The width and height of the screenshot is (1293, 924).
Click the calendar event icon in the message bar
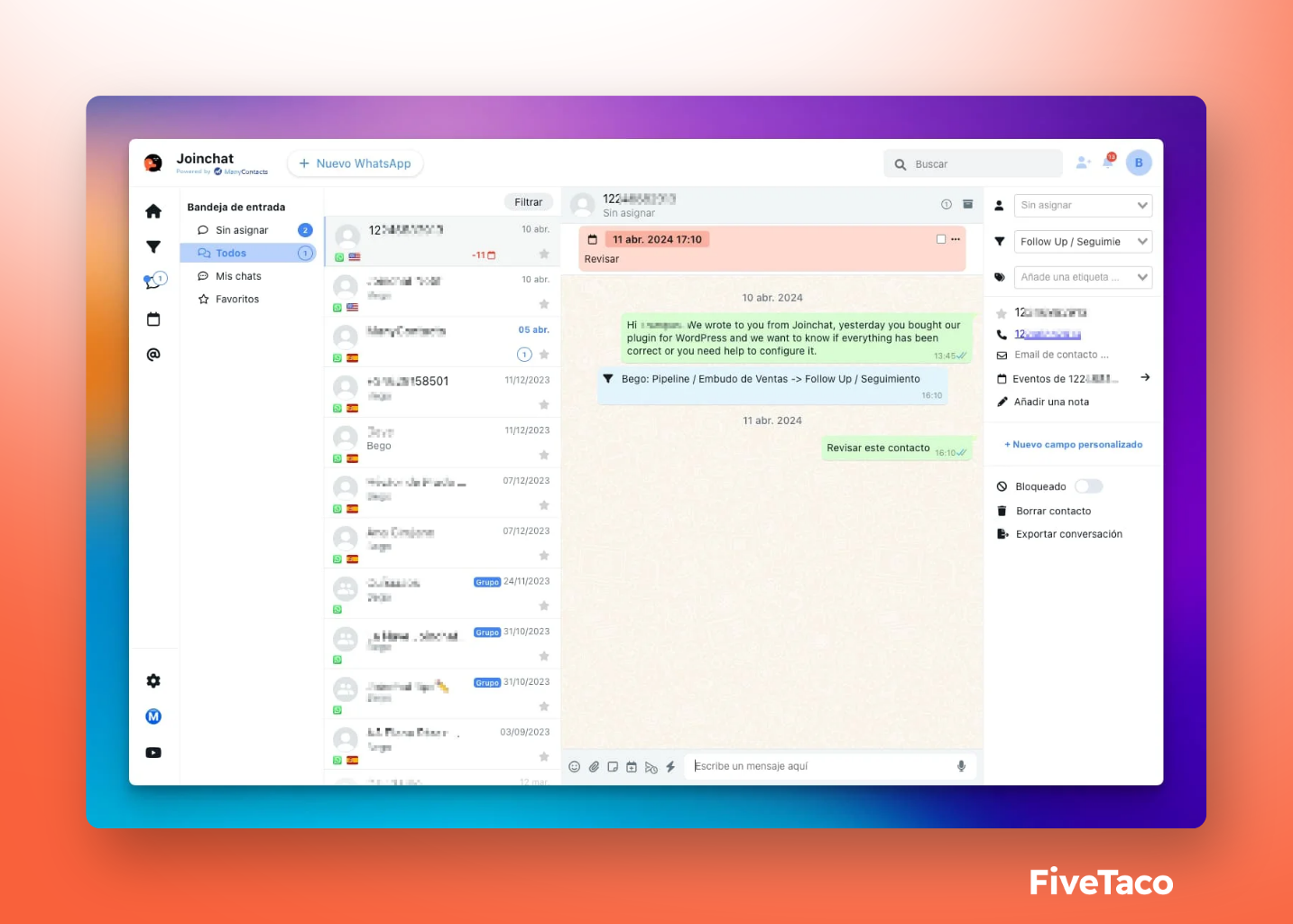click(632, 767)
